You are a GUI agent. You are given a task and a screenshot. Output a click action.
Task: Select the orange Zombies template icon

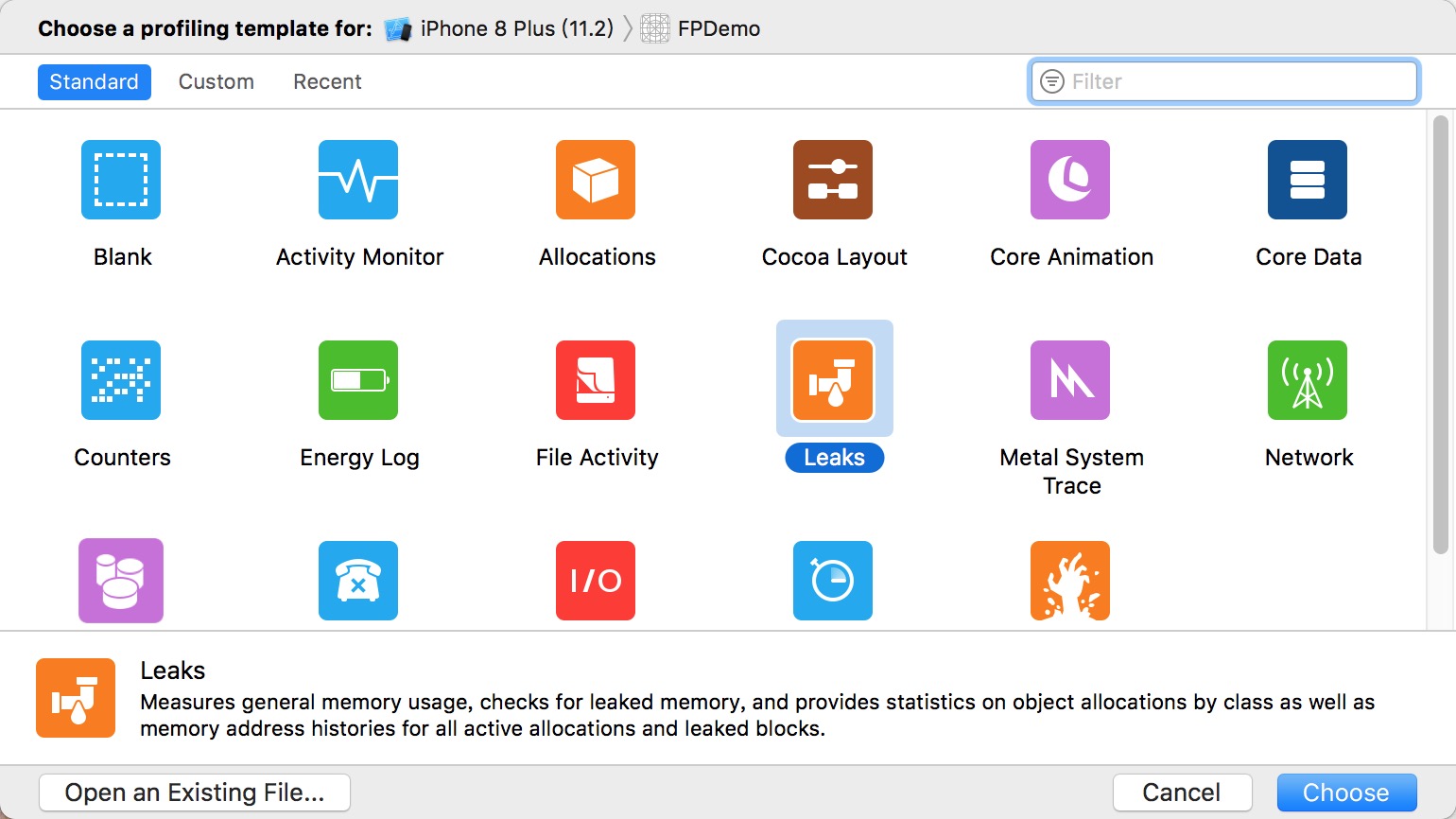coord(1070,581)
